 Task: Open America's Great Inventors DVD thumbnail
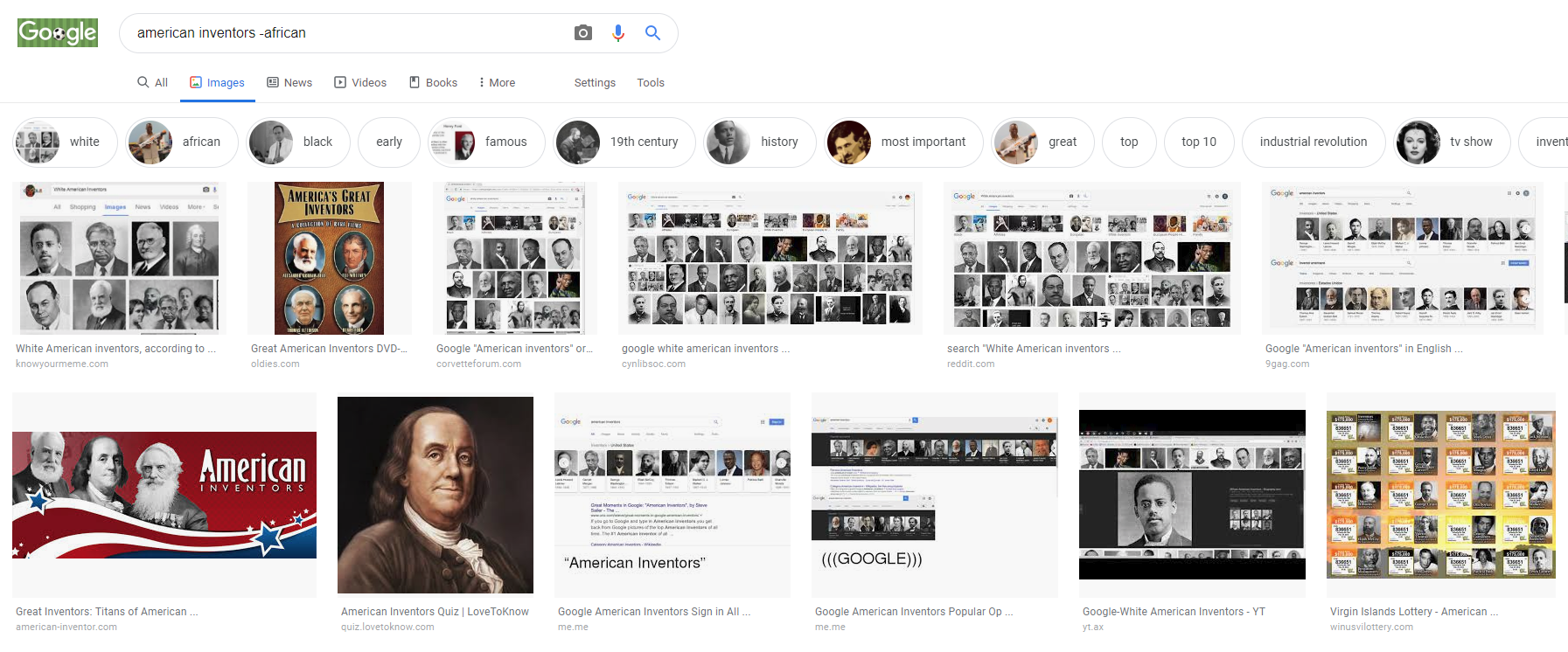[330, 258]
